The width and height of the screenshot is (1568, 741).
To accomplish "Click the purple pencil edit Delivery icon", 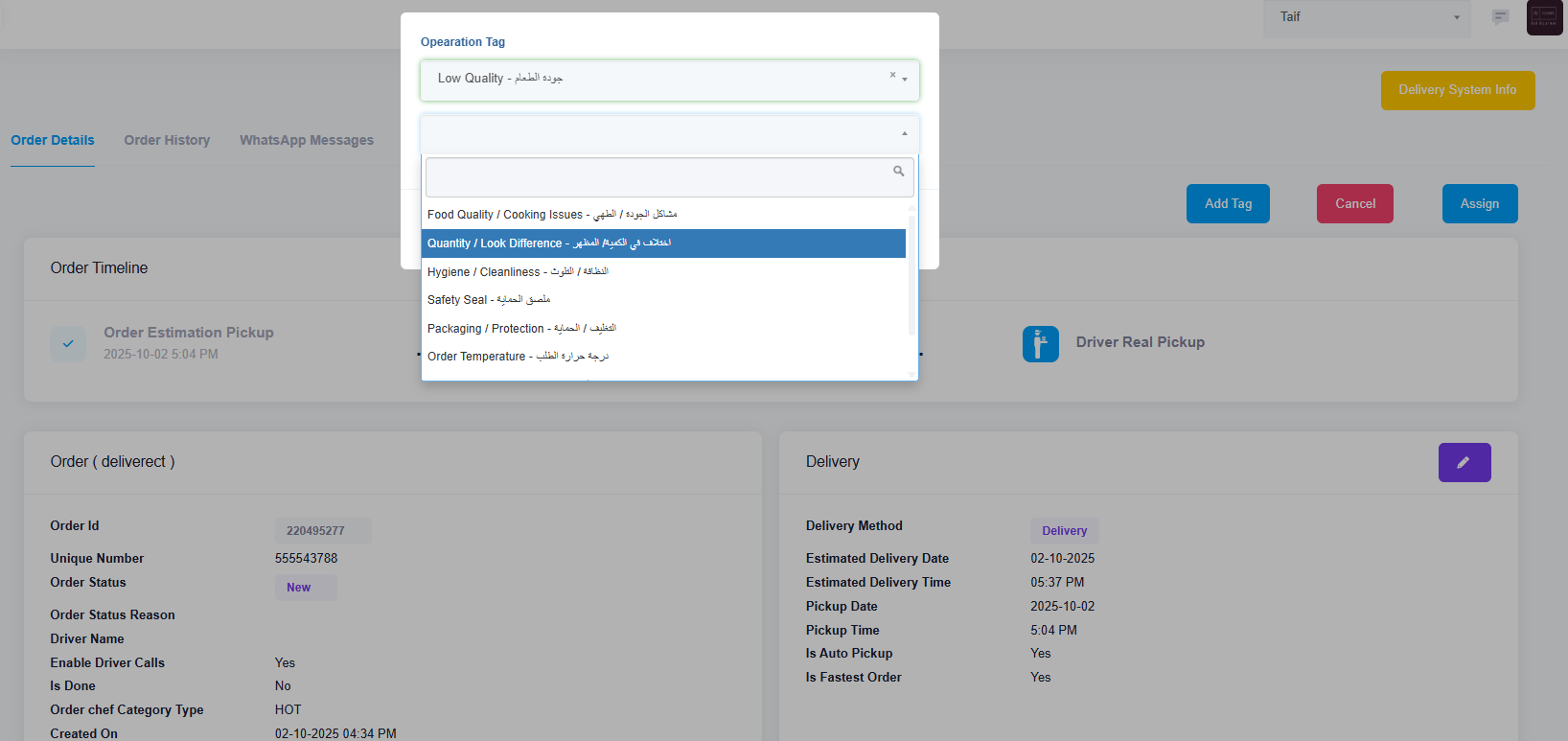I will (1464, 462).
